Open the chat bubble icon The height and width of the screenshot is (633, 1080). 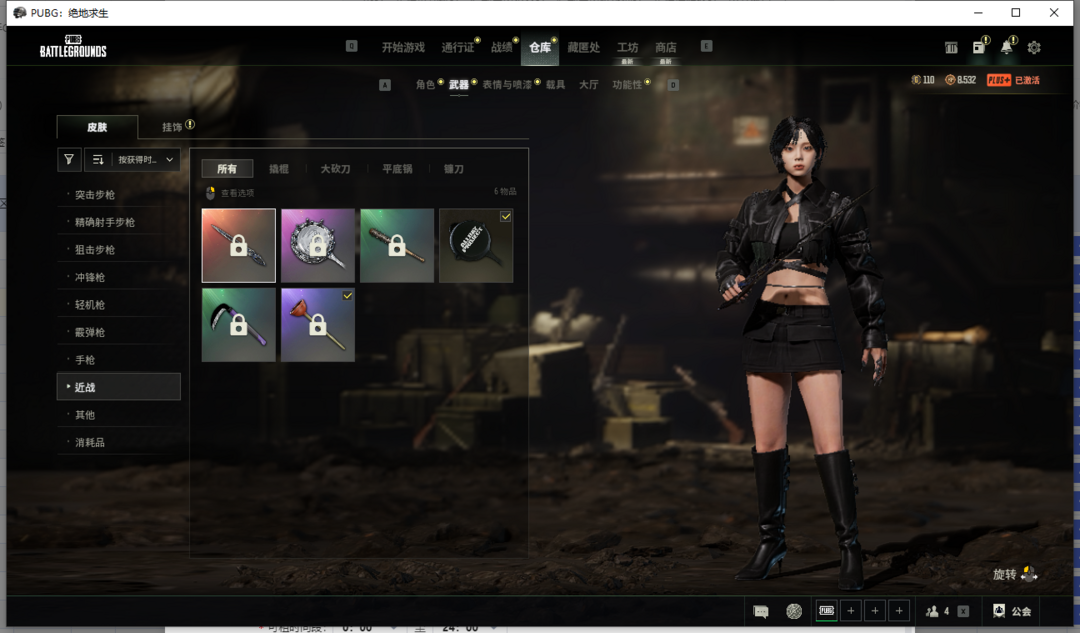(x=761, y=612)
